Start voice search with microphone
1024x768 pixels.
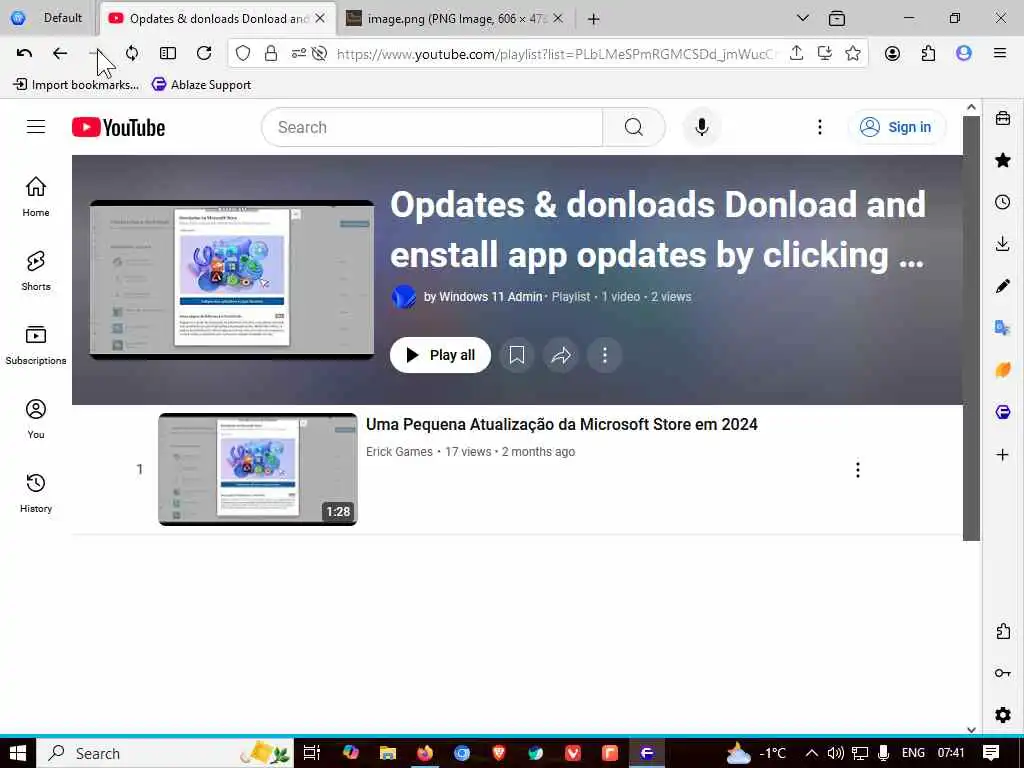702,127
